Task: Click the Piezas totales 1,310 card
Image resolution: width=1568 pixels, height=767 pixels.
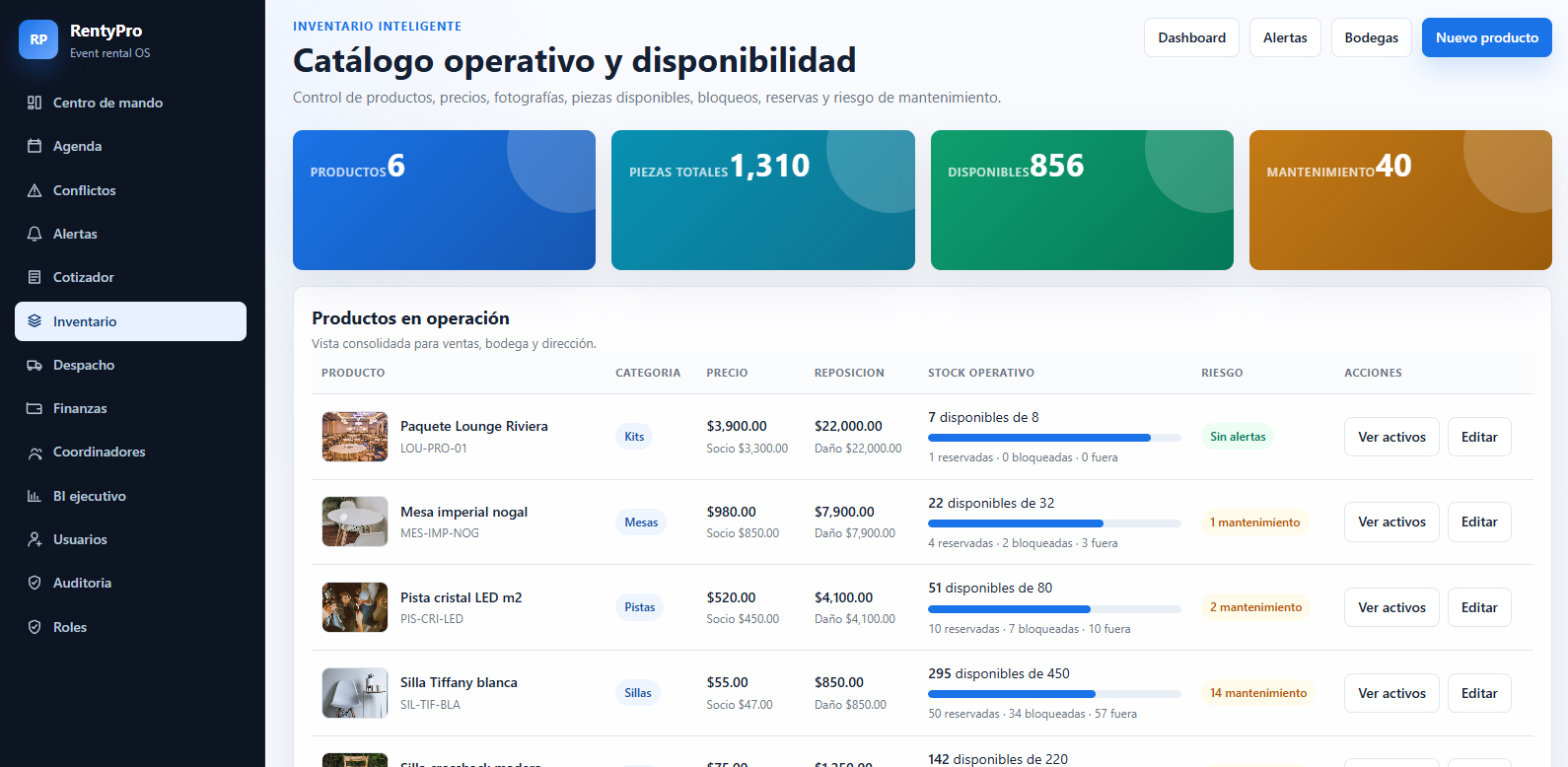Action: (763, 200)
